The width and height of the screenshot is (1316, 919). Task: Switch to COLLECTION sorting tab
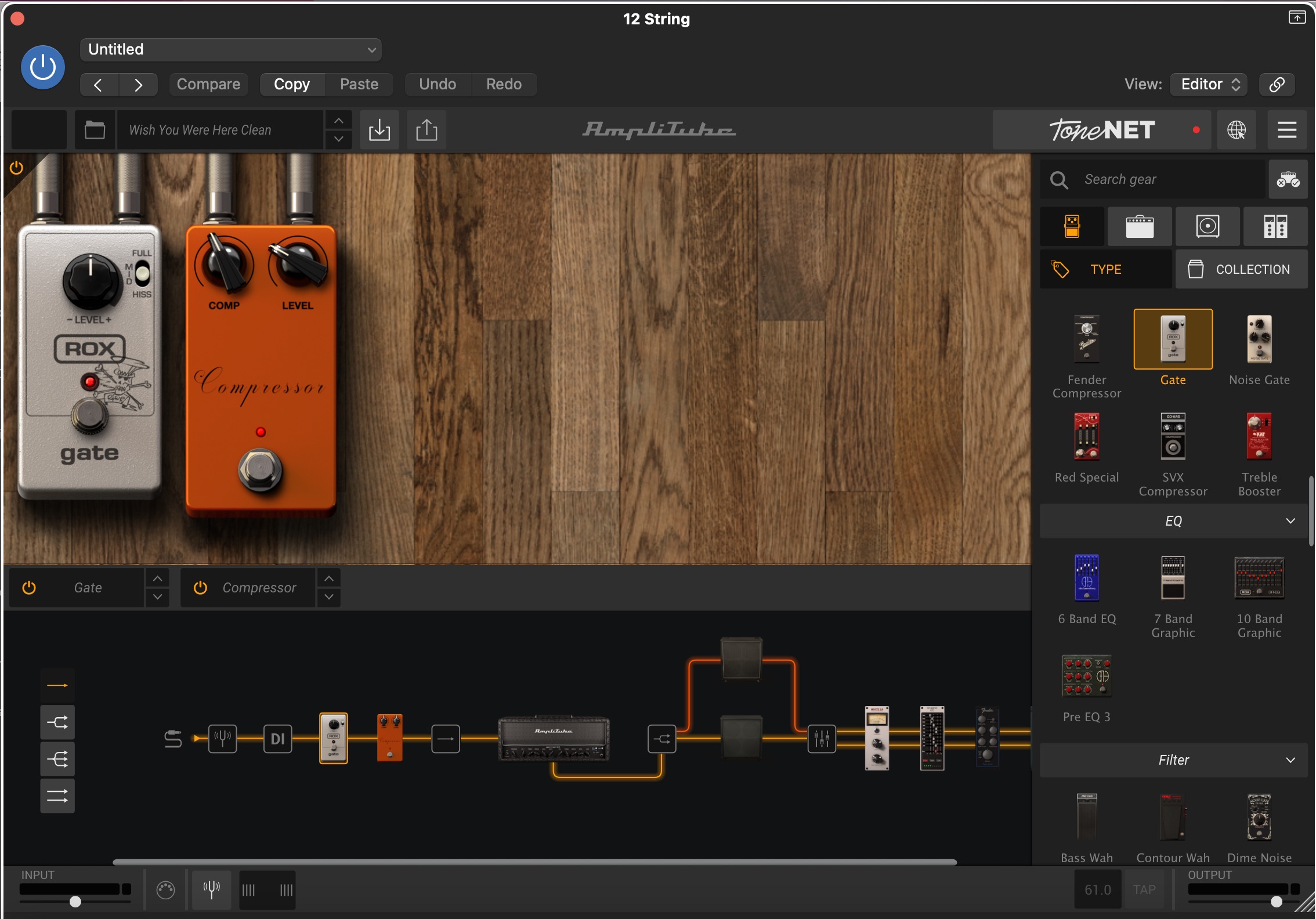click(1241, 269)
